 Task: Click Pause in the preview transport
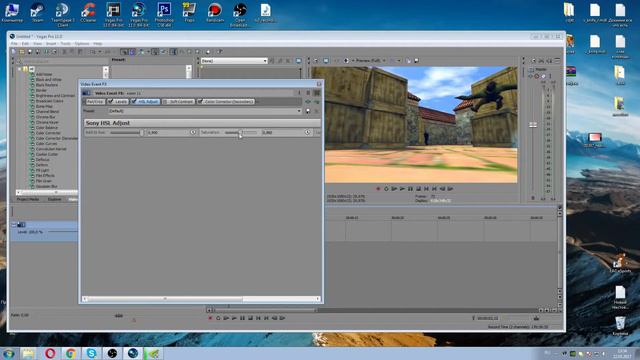pos(410,189)
